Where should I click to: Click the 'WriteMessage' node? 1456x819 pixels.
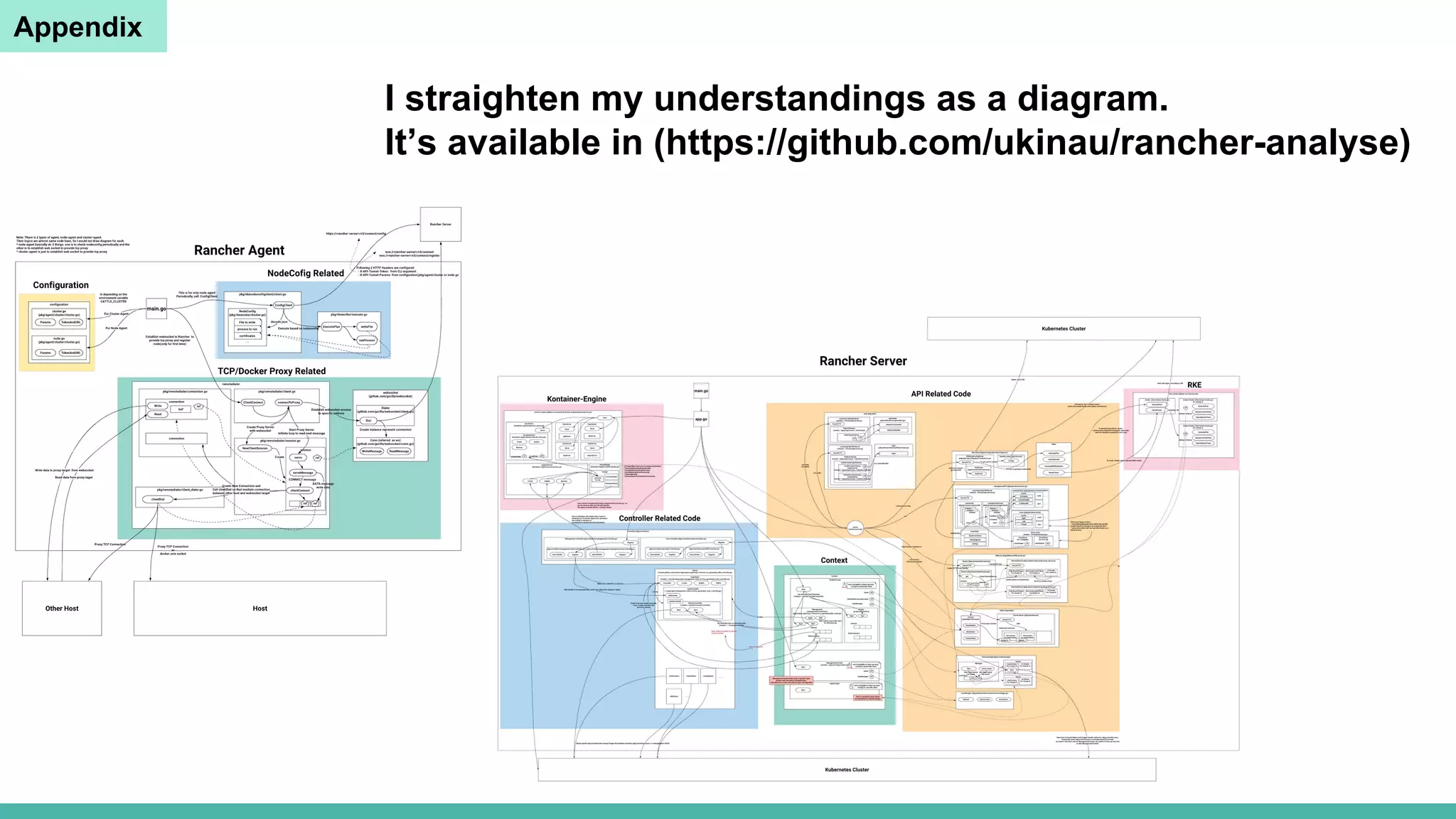point(372,451)
